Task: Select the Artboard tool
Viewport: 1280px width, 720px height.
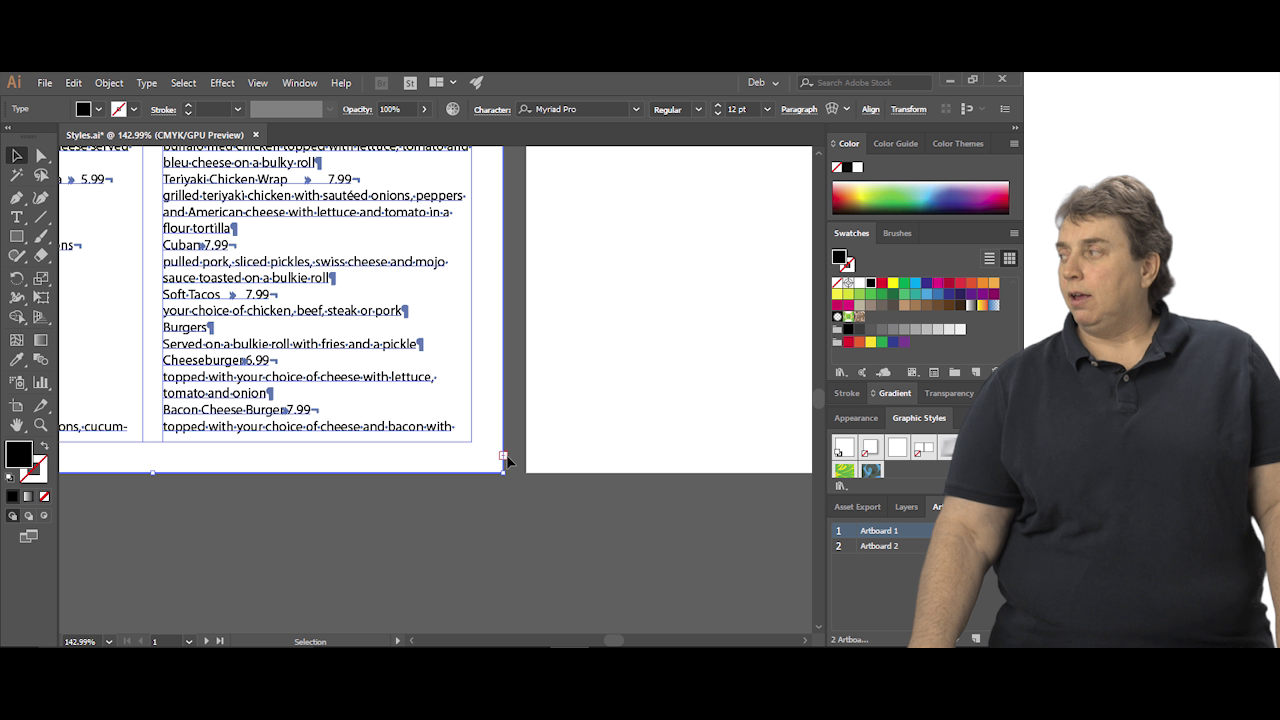Action: (x=17, y=405)
